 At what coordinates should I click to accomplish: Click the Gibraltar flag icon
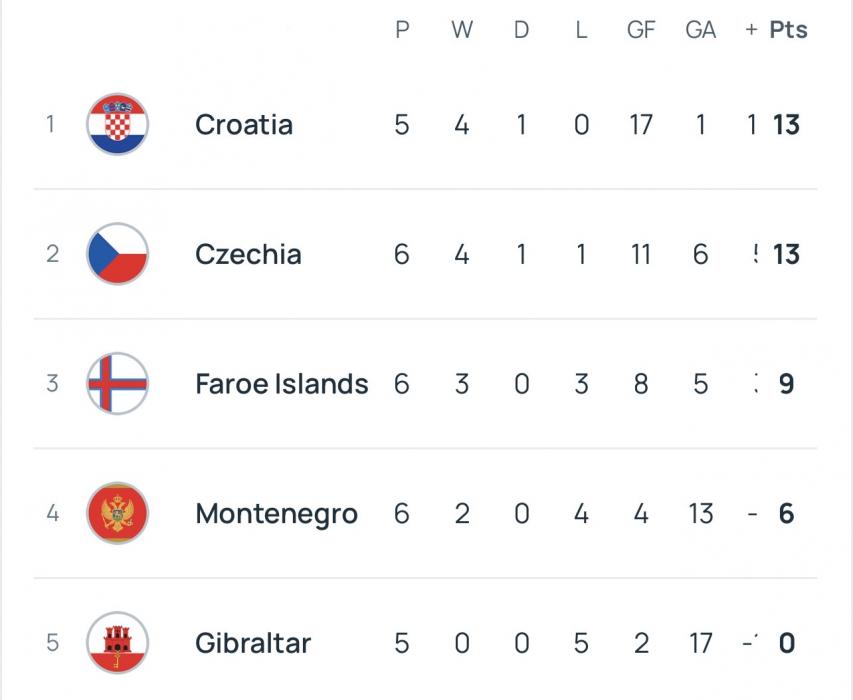pyautogui.click(x=118, y=643)
